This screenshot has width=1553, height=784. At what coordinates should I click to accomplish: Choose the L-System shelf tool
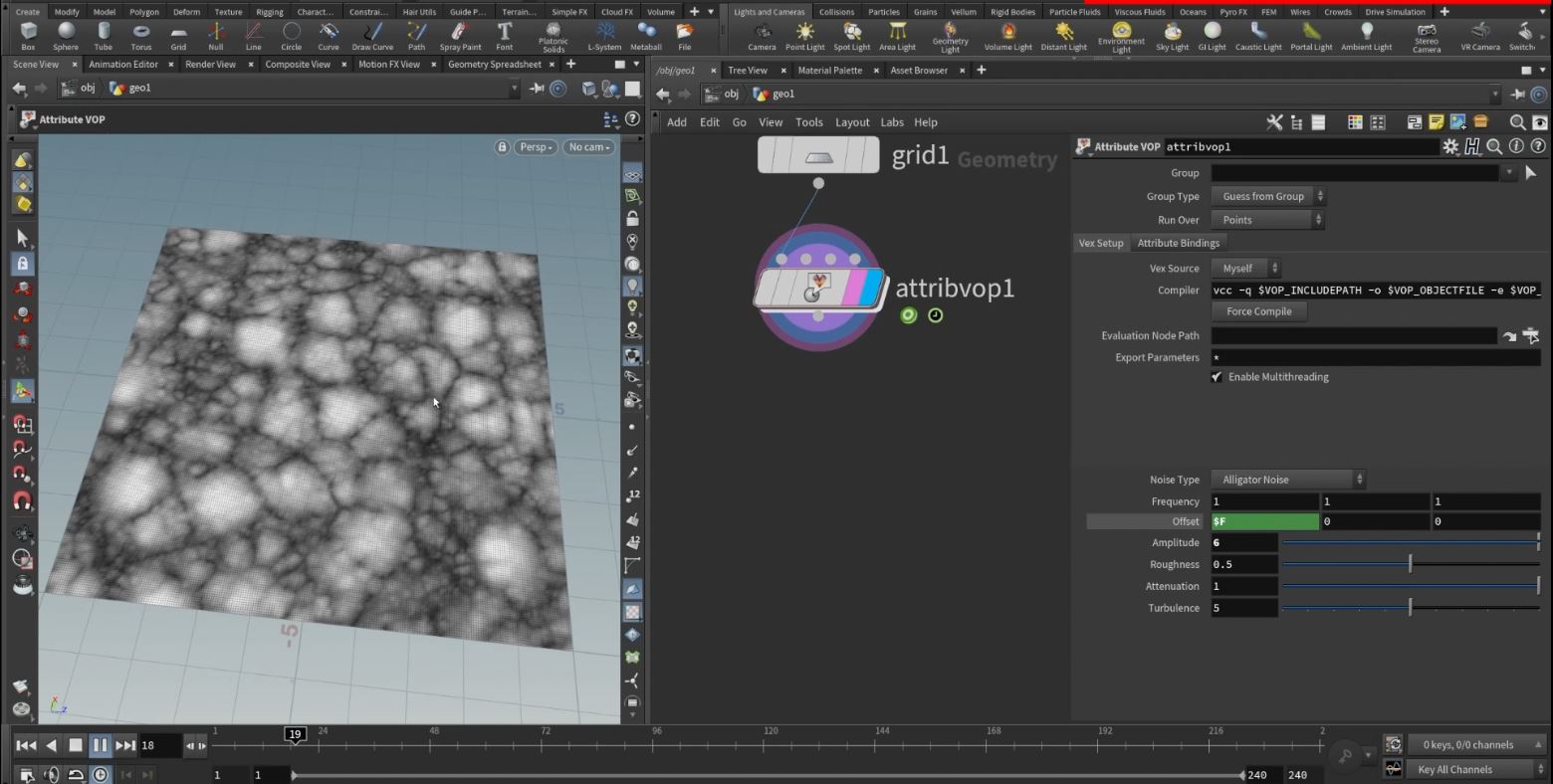pos(604,37)
